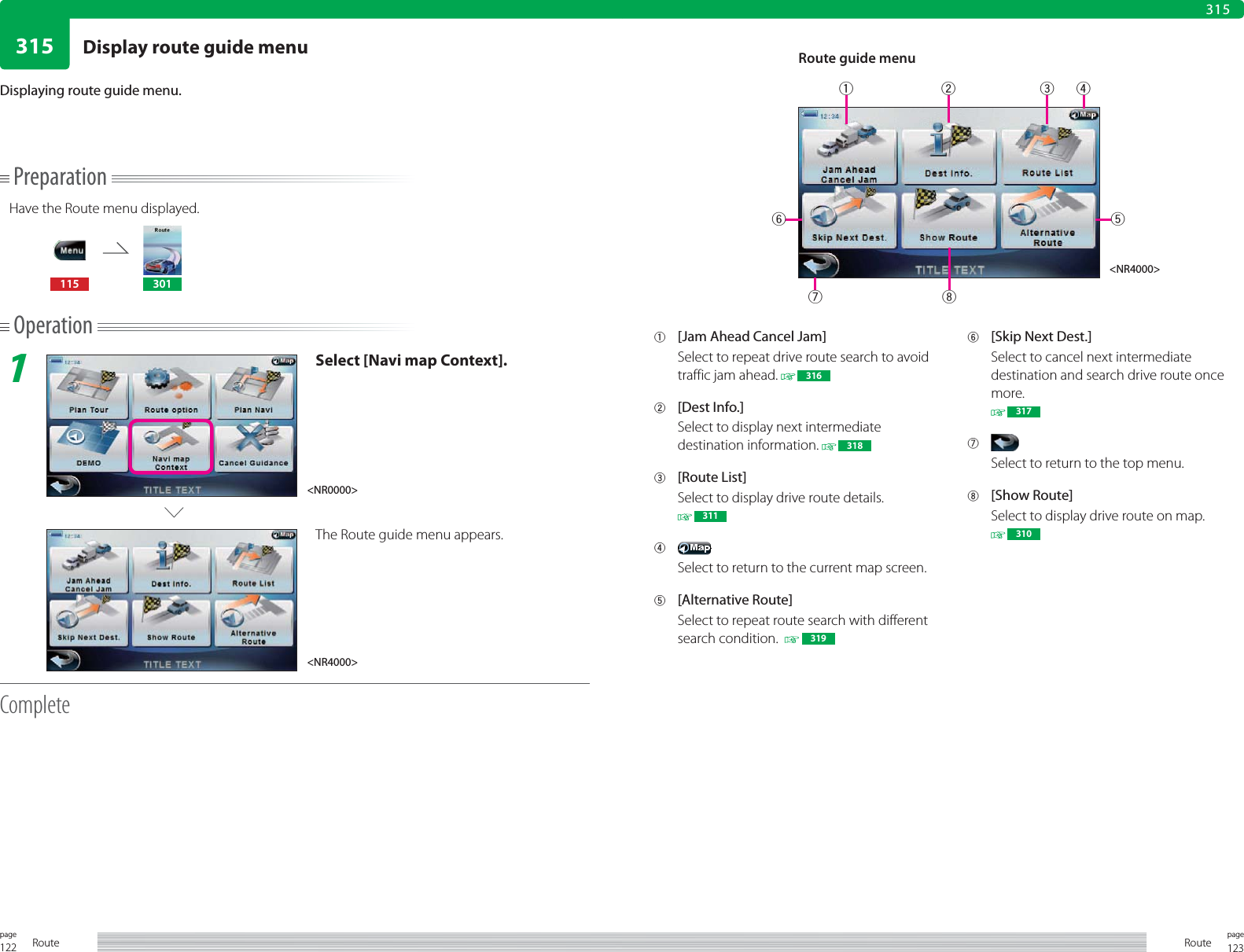Image resolution: width=1244 pixels, height=952 pixels.
Task: Select Skip Next Dest. in NR4000 step screen
Action: point(88,621)
